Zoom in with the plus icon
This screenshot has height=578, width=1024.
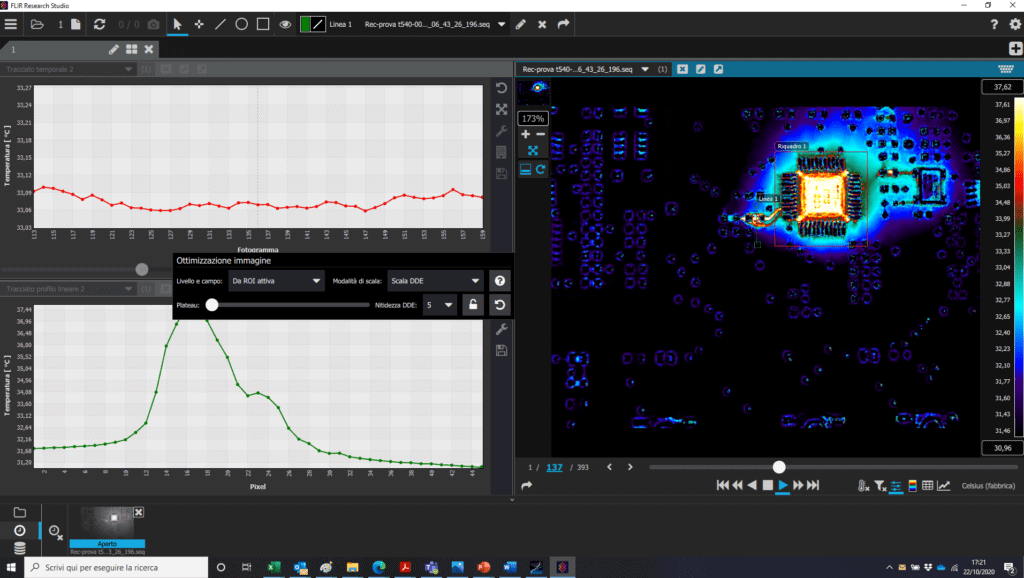coord(526,133)
